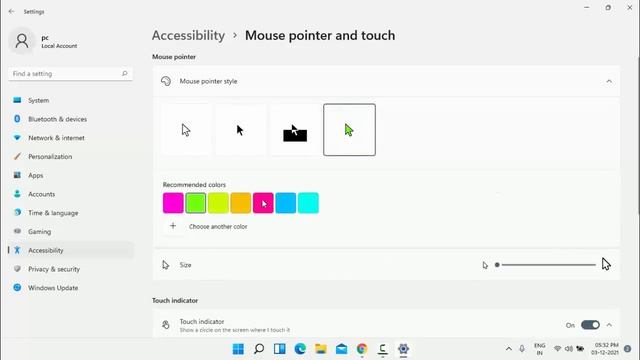Open the pc Local Account profile

pos(44,41)
